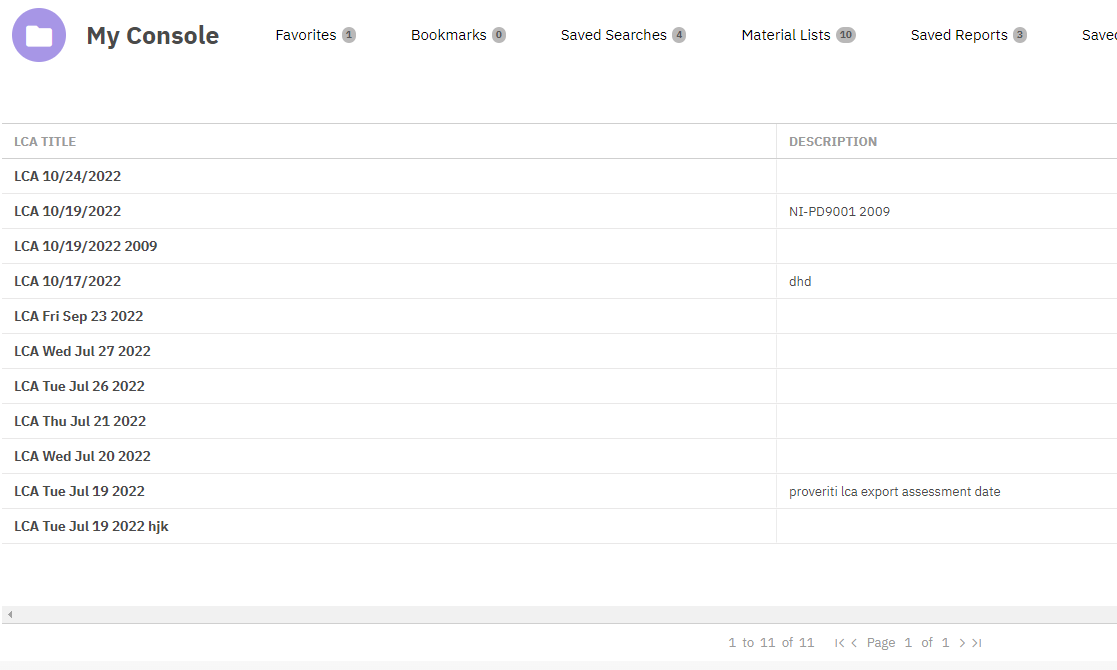
Task: Jump to the last page of results
Action: tap(977, 643)
